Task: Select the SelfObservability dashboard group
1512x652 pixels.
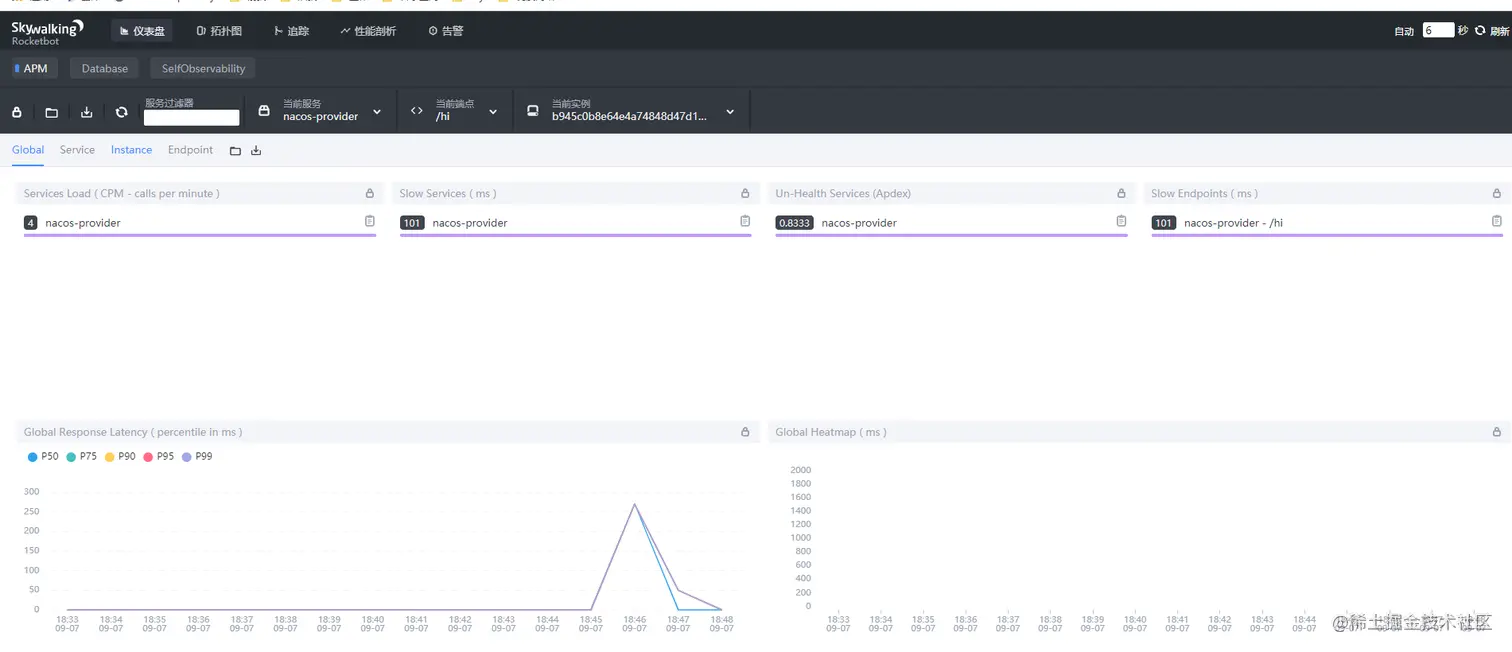Action: coord(203,68)
